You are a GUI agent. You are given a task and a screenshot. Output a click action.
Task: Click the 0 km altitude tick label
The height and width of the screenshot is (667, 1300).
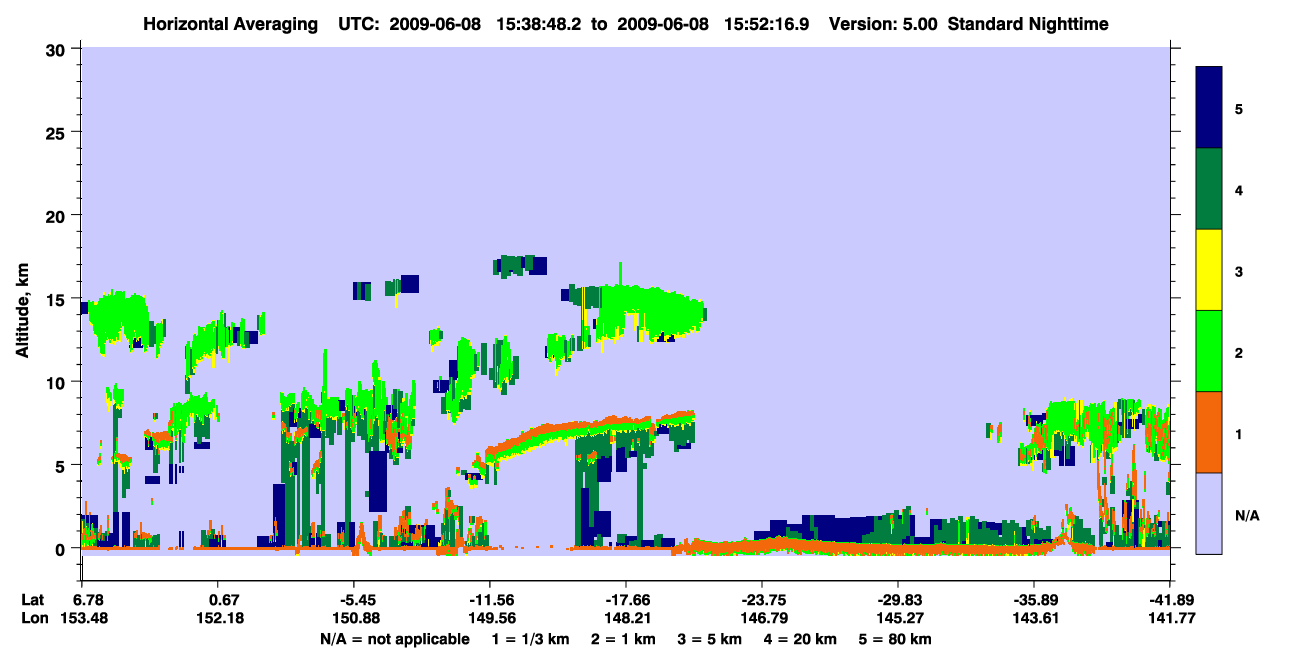click(62, 548)
